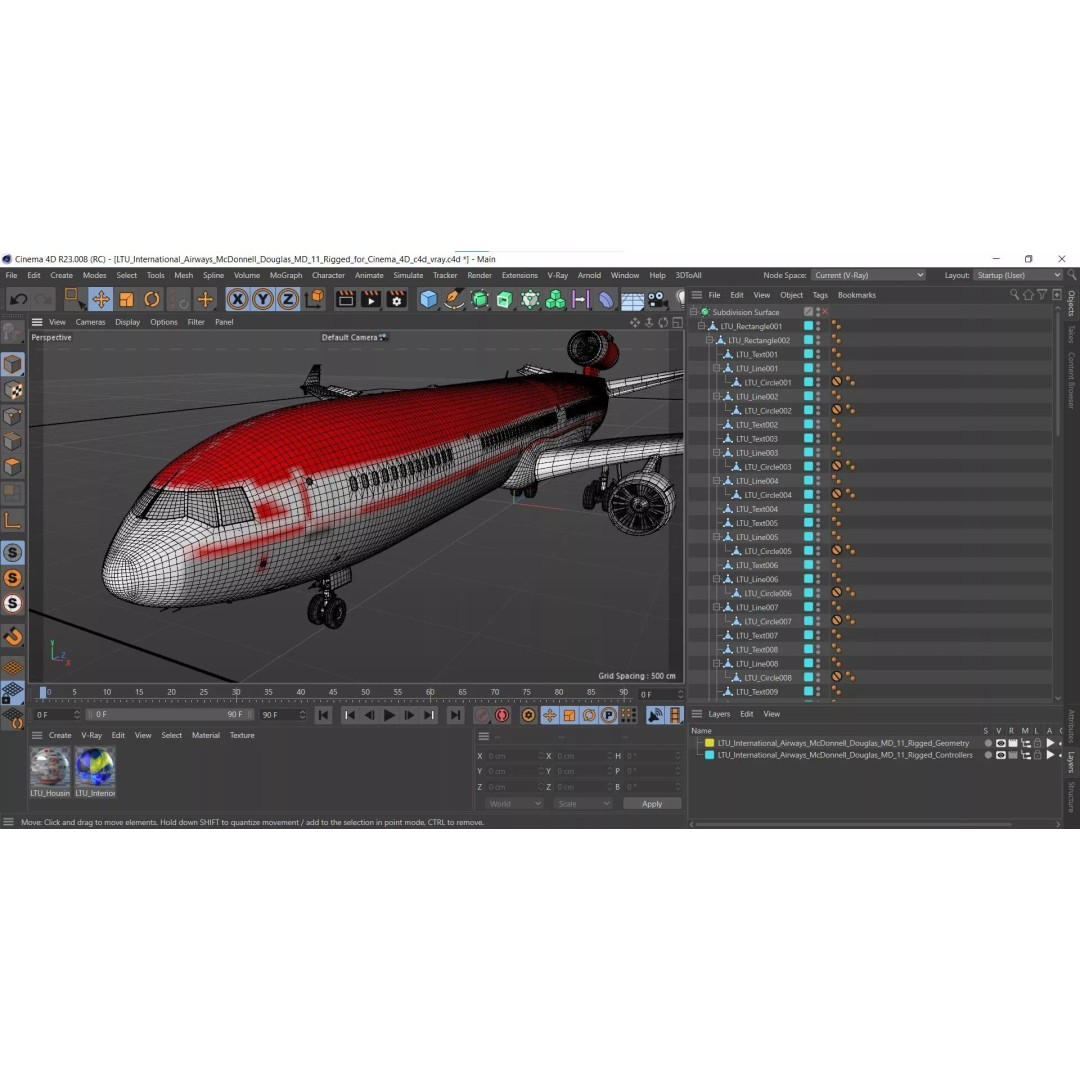Toggle visibility eye for Rigged_Controllers layer

[x=1000, y=755]
